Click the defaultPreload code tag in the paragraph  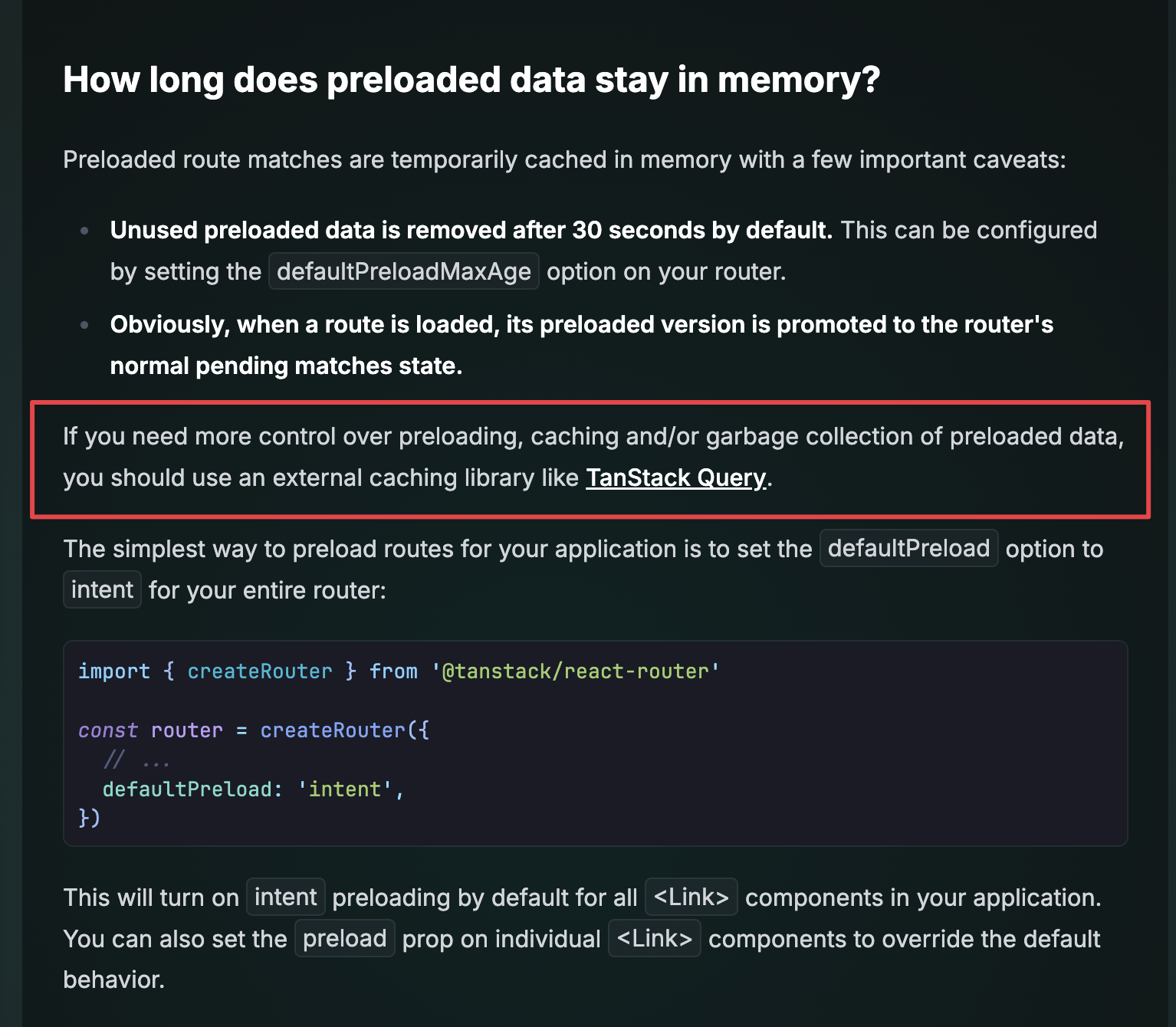(908, 549)
